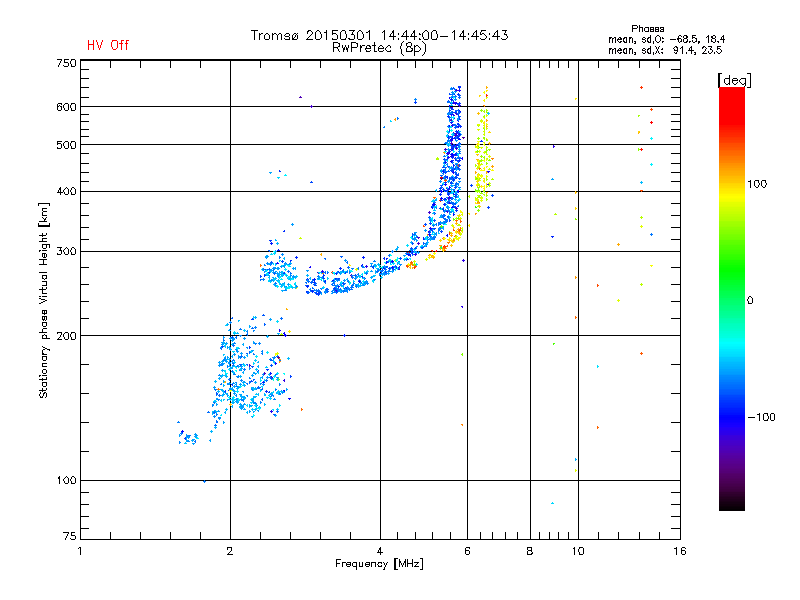The height and width of the screenshot is (600, 800).
Task: Click the "[deg]" colorbar unit label
Action: tap(734, 80)
